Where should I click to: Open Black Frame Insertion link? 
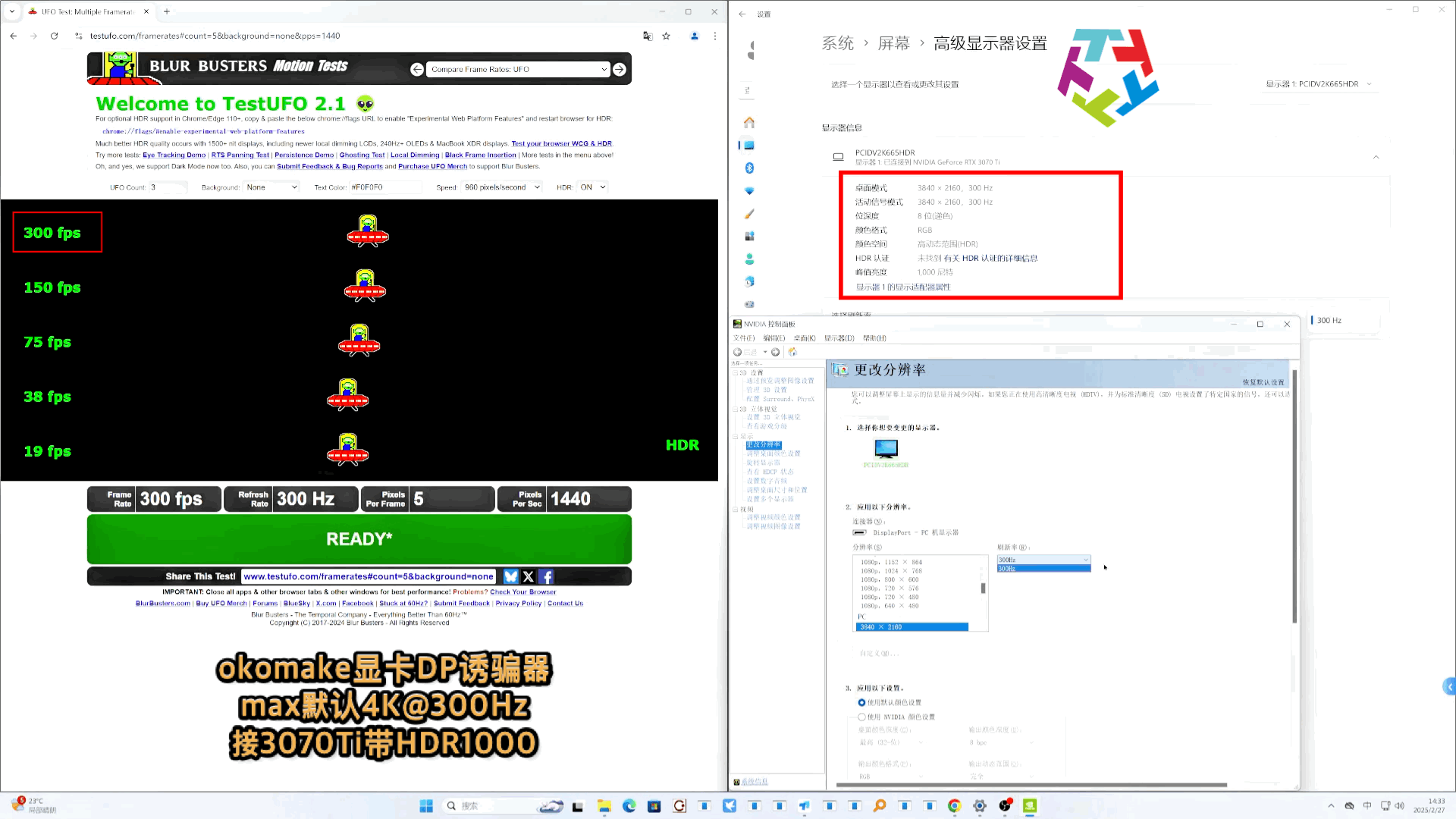481,155
